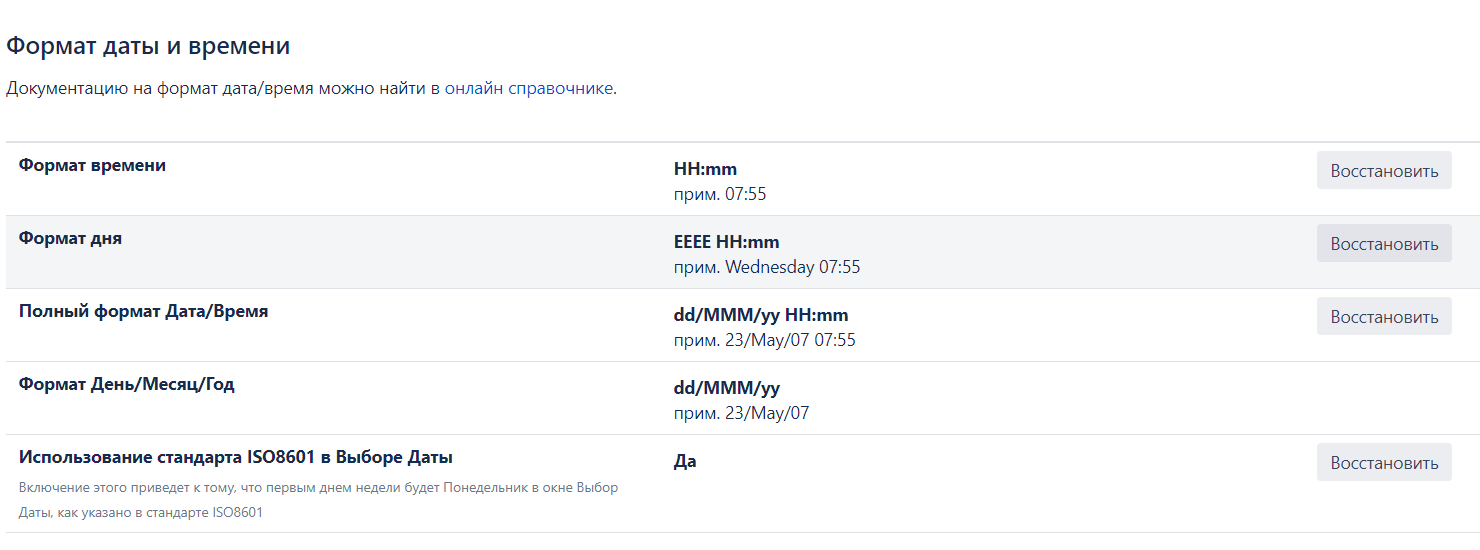Click the Полный формат Дата/Время label
Image resolution: width=1480 pixels, height=550 pixels.
(143, 311)
